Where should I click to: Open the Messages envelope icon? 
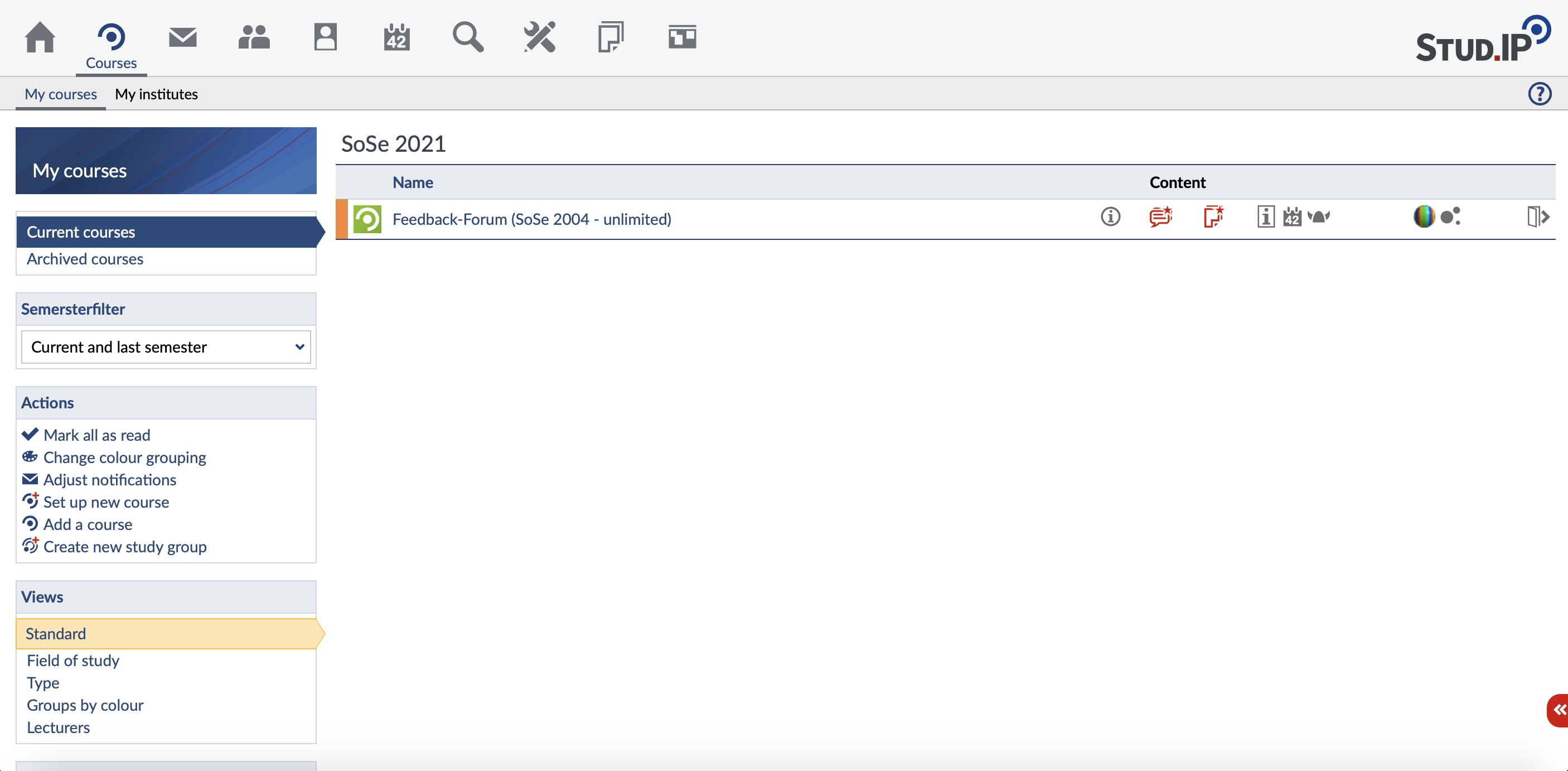tap(182, 38)
